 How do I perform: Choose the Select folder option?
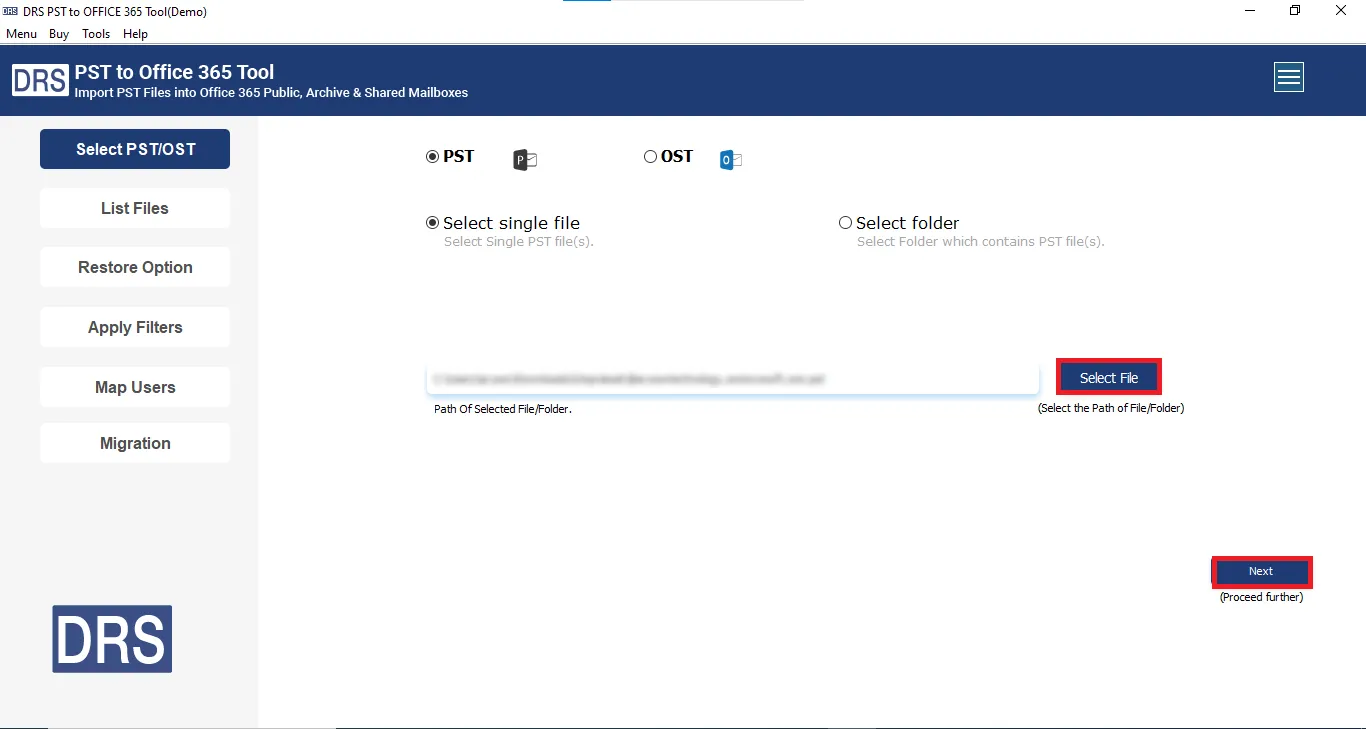pos(845,223)
